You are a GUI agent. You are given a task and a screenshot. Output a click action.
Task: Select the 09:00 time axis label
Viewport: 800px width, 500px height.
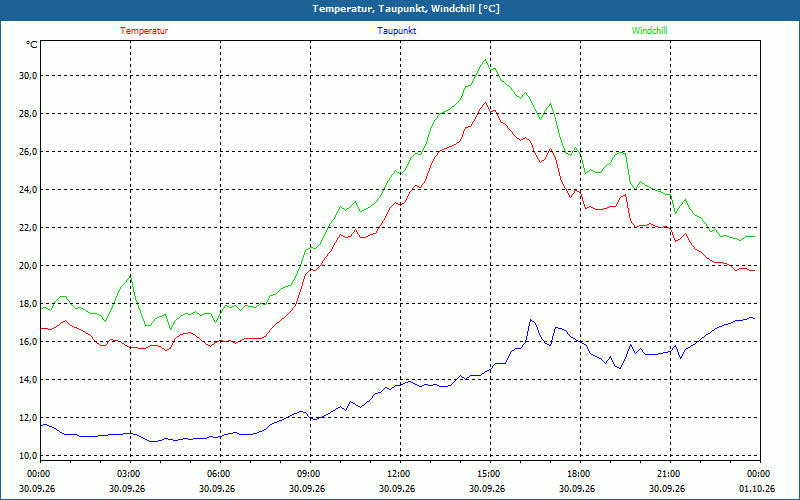pos(310,474)
